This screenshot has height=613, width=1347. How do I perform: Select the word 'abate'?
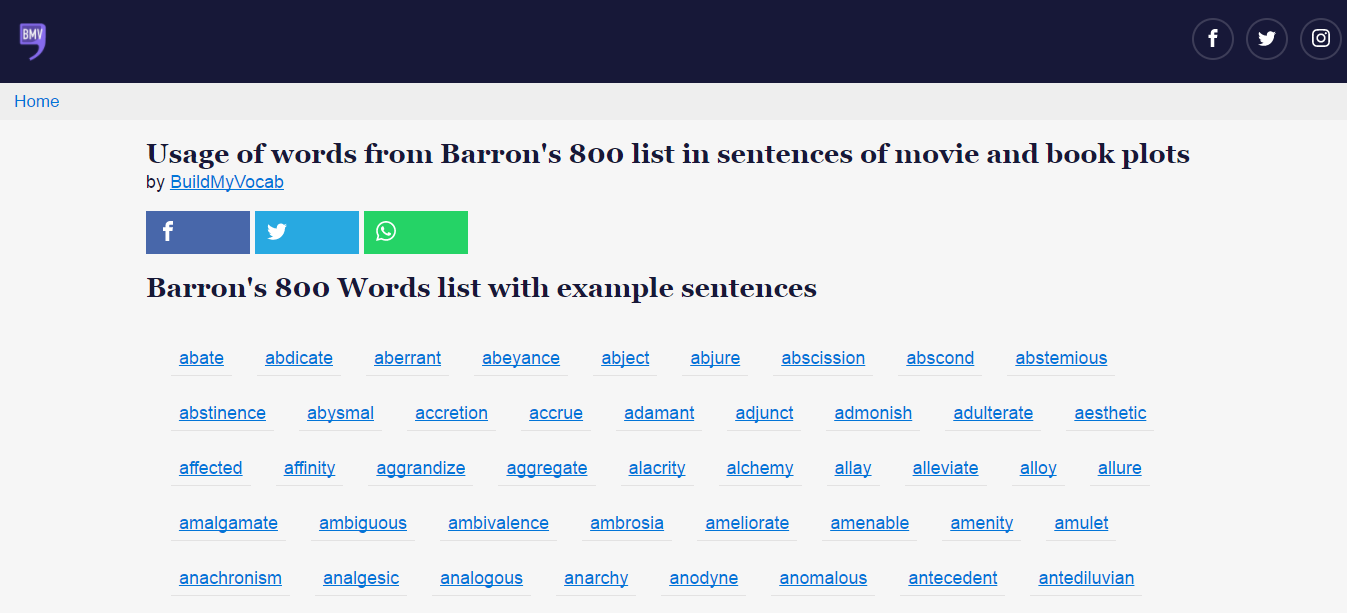tap(201, 358)
